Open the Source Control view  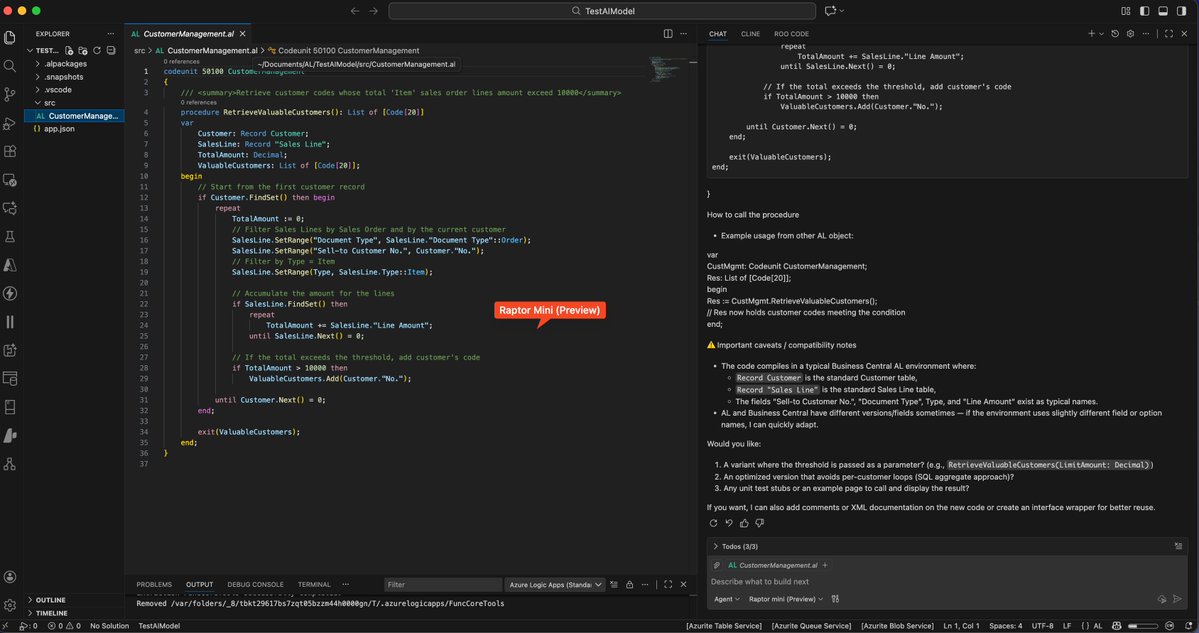click(x=10, y=92)
